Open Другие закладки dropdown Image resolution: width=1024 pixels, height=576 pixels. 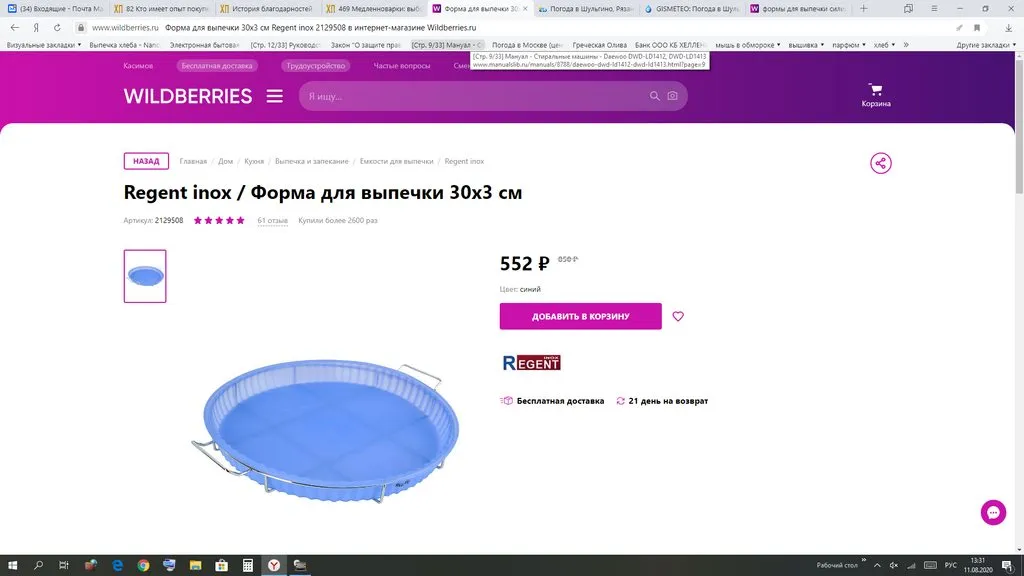point(986,45)
